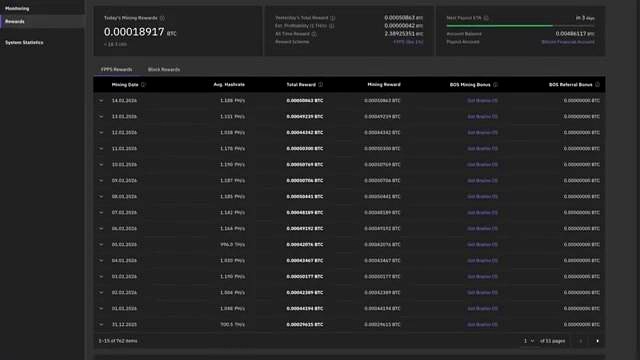The height and width of the screenshot is (360, 640).
Task: Click Mining Date column header
Action: pos(125,84)
